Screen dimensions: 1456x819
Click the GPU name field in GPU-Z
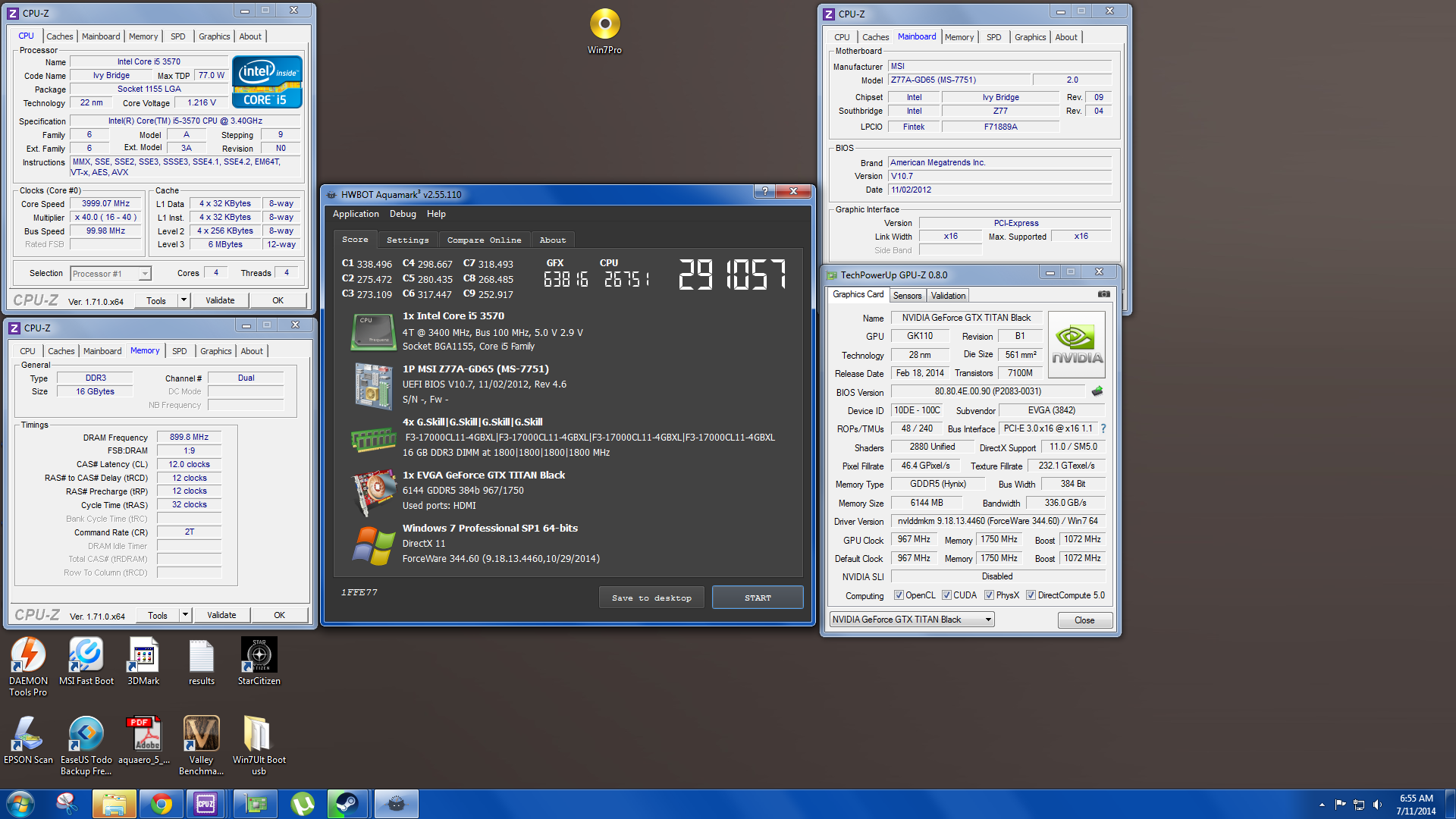click(966, 318)
